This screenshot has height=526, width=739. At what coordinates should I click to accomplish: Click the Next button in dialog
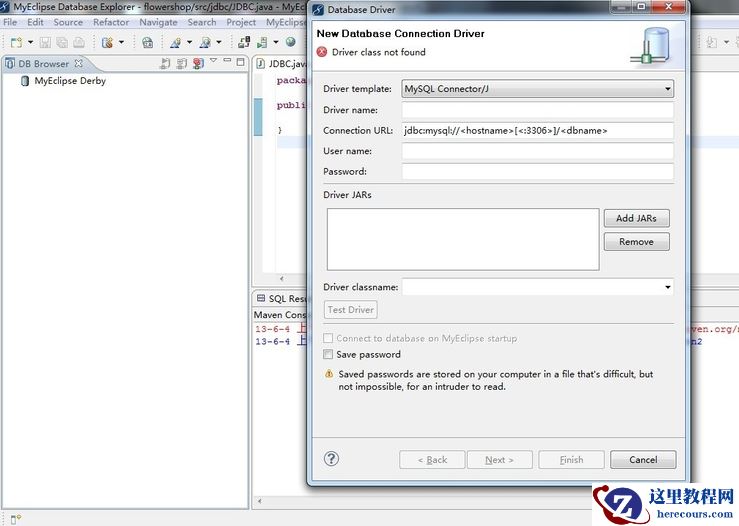click(x=500, y=460)
